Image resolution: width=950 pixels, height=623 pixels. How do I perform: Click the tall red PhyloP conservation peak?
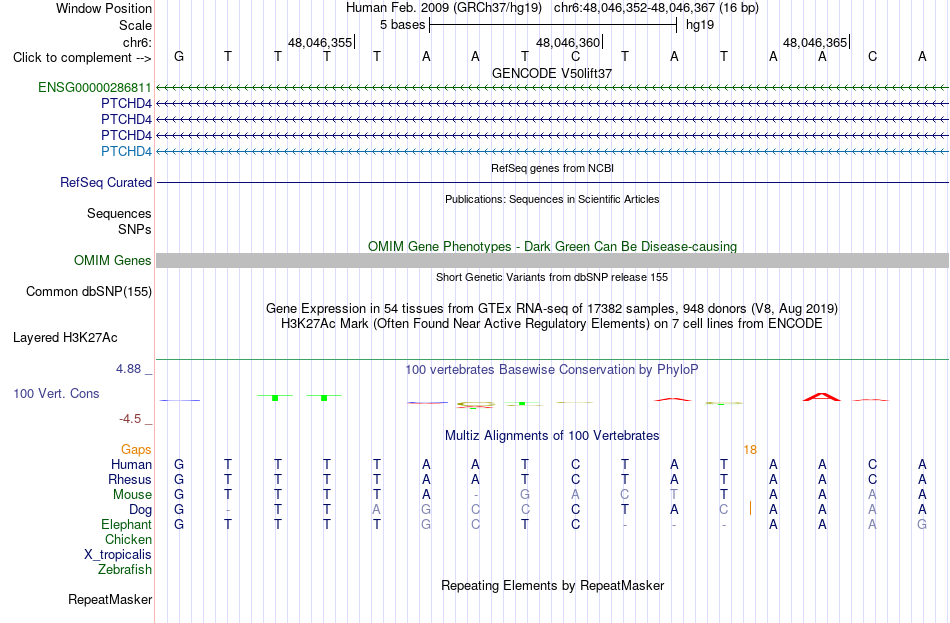tap(822, 397)
